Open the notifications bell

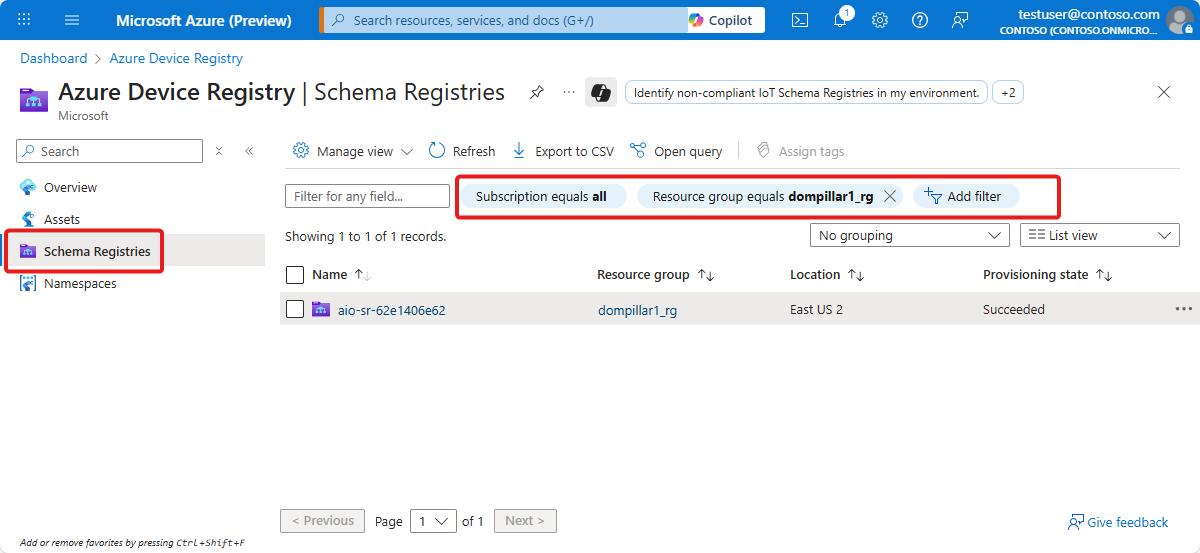pyautogui.click(x=840, y=20)
